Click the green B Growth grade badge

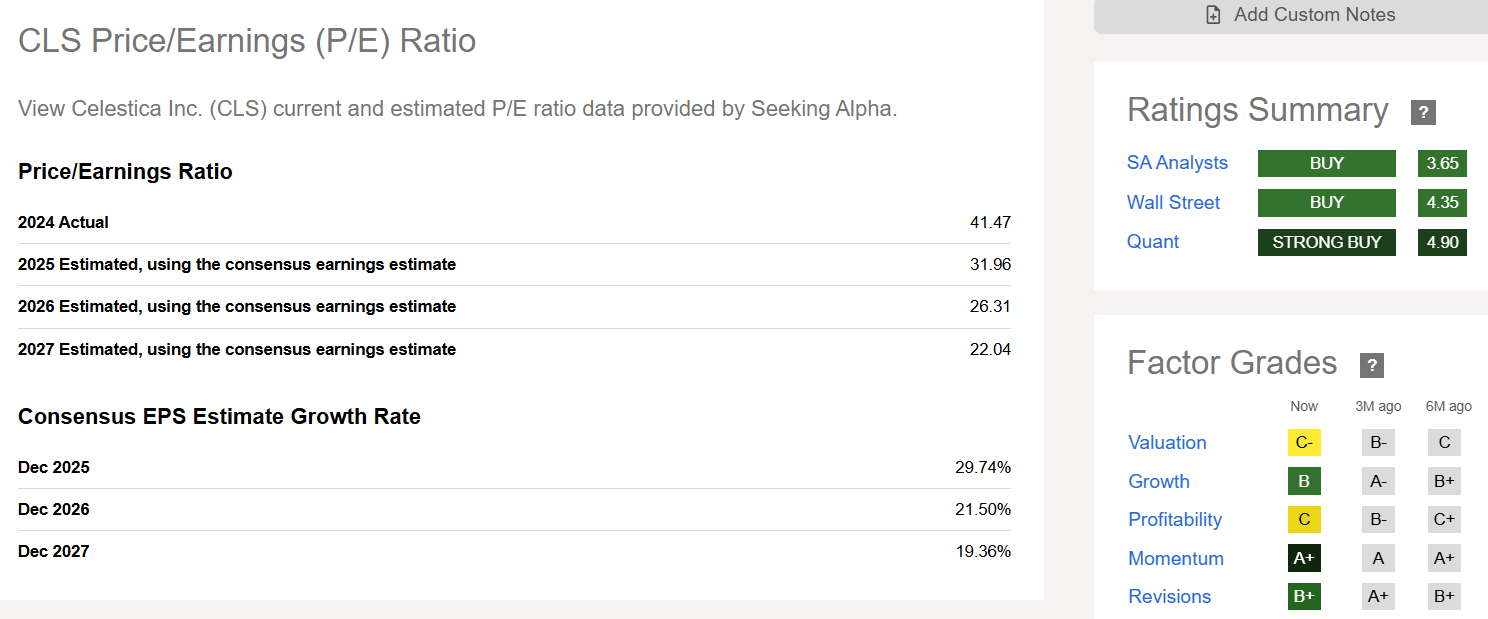pos(1304,481)
